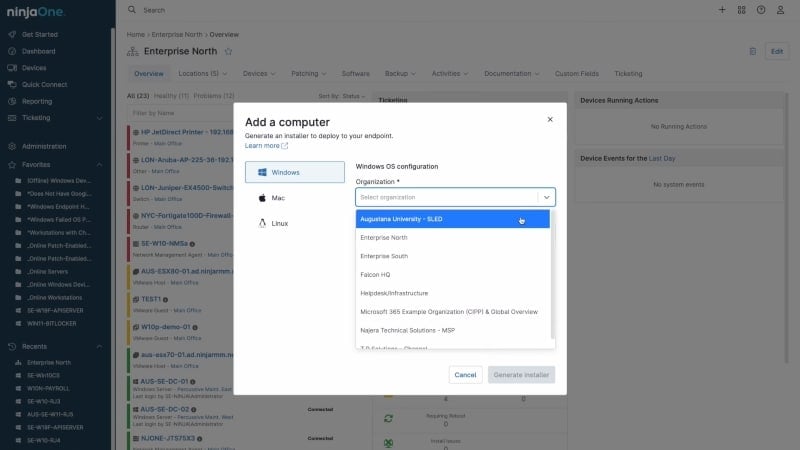
Task: Close the Add a computer dialog
Action: click(549, 119)
